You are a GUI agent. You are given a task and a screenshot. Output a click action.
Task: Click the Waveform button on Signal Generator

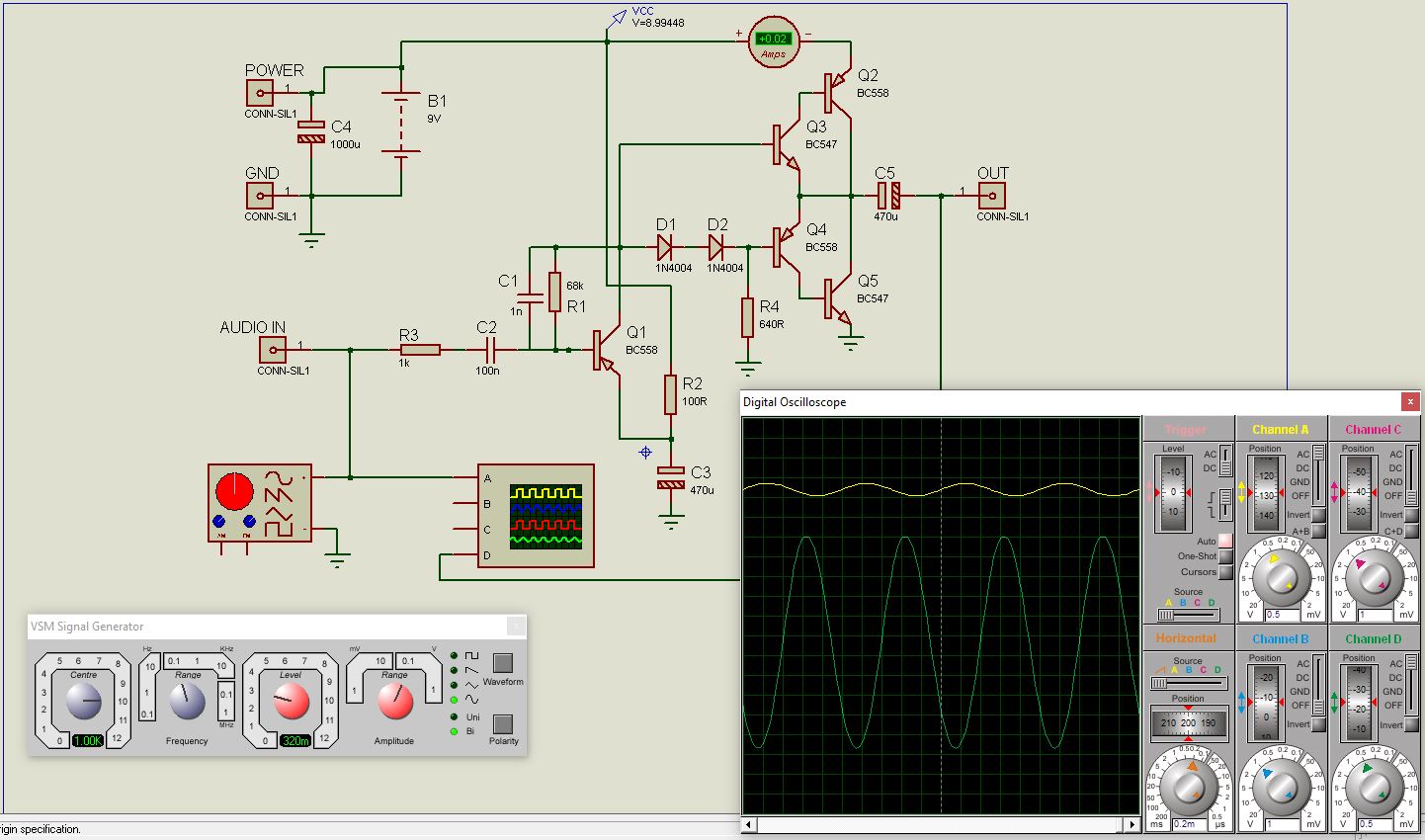[x=503, y=663]
